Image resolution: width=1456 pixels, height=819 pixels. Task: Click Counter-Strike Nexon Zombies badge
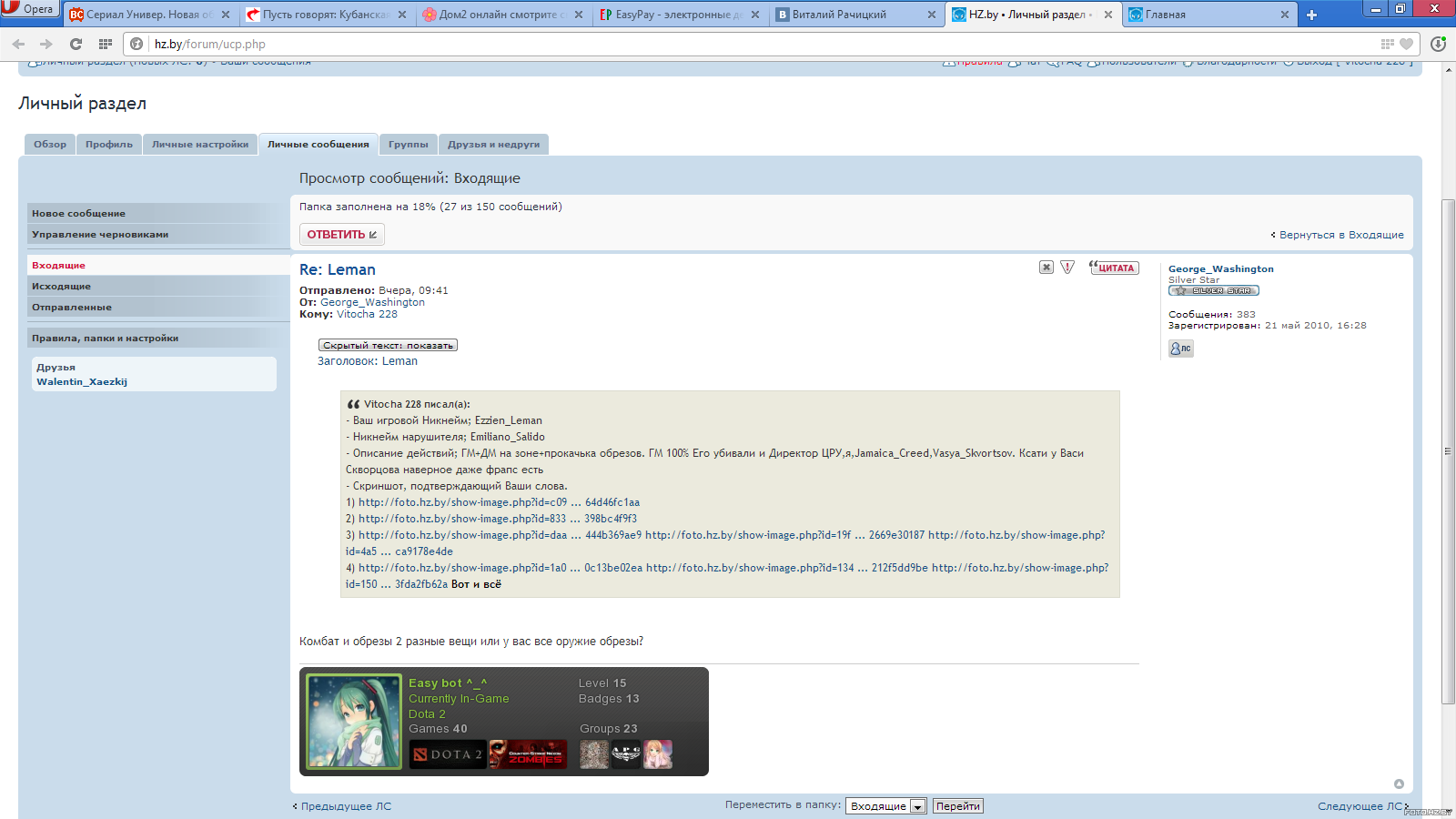(528, 754)
